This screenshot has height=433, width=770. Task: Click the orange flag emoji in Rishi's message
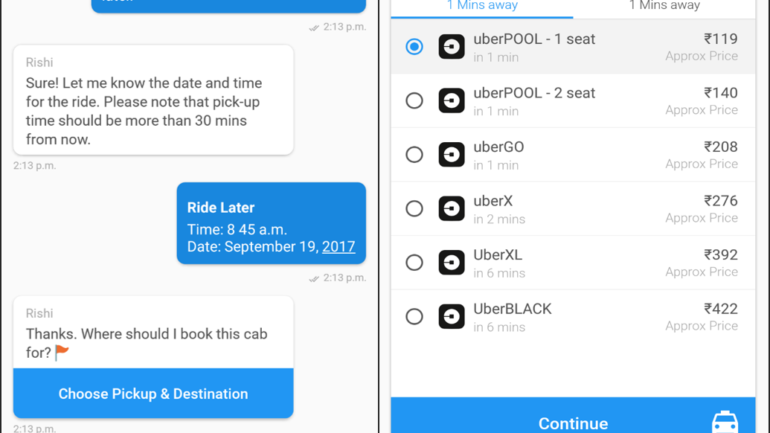62,351
